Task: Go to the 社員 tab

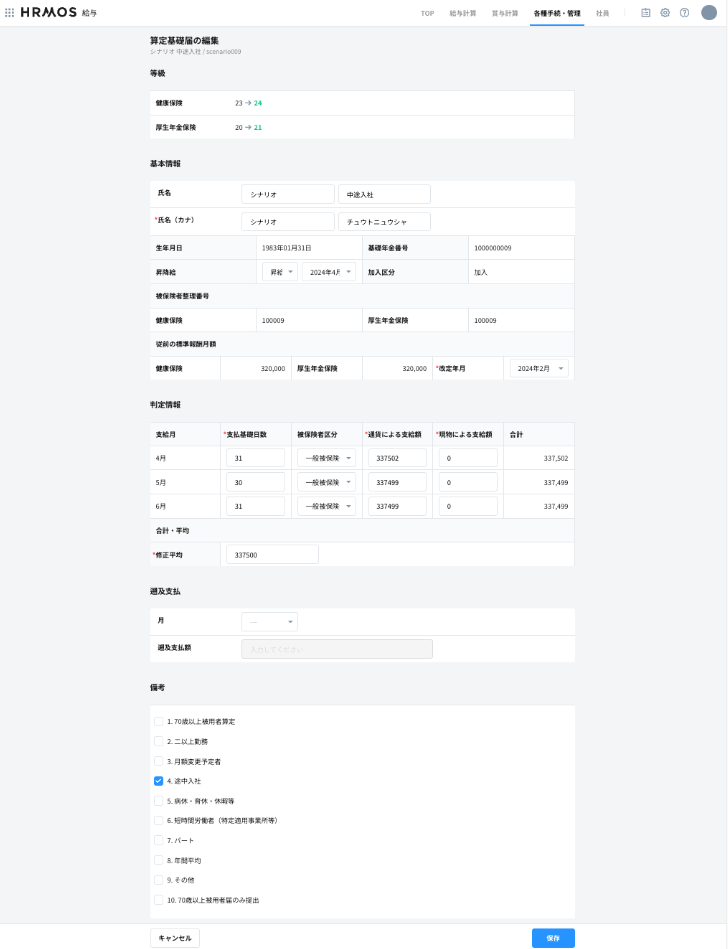Action: (x=602, y=13)
